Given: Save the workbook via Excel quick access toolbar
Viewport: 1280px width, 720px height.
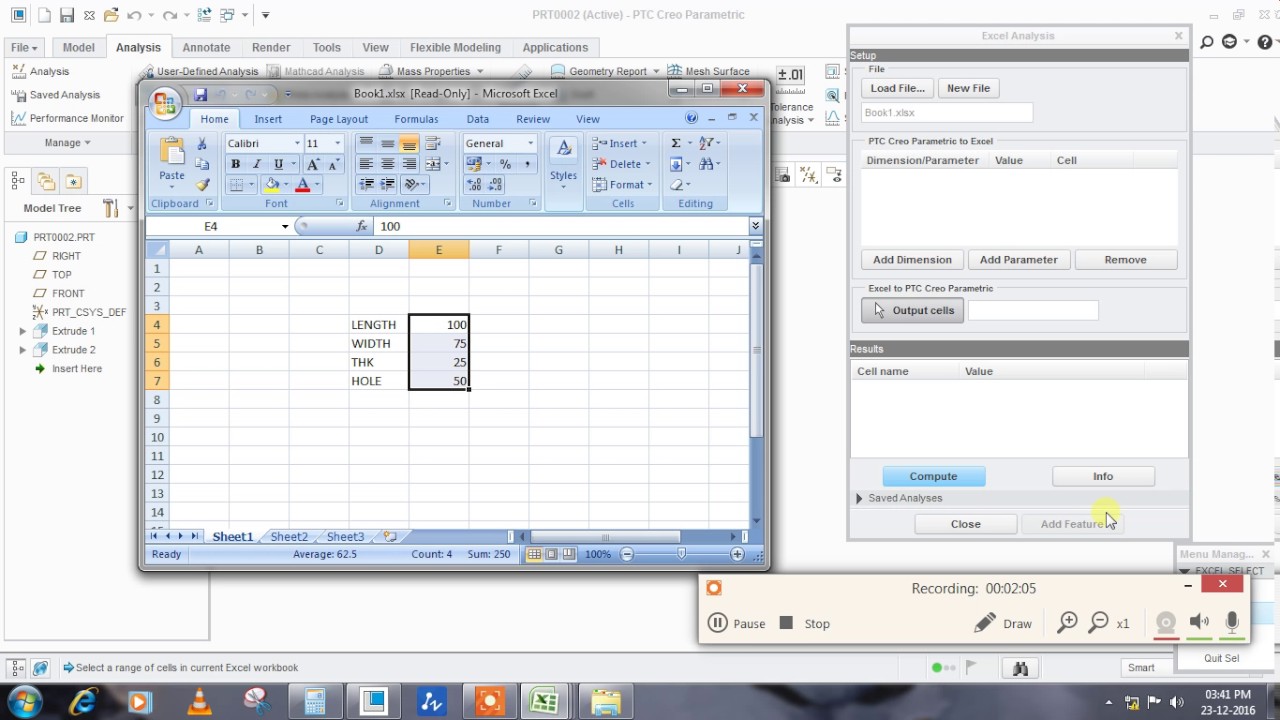Looking at the screenshot, I should [201, 95].
